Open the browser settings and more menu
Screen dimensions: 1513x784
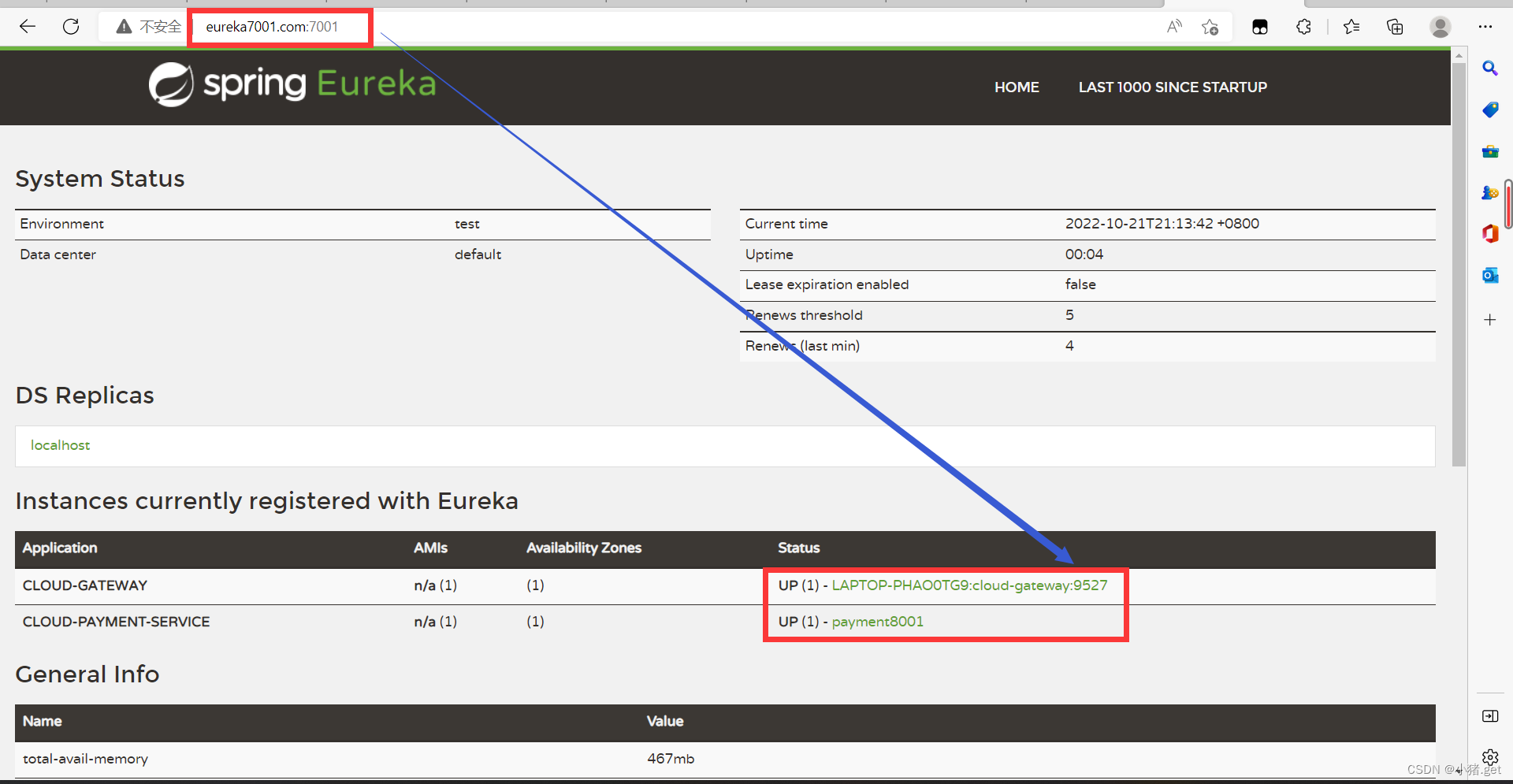coord(1485,27)
